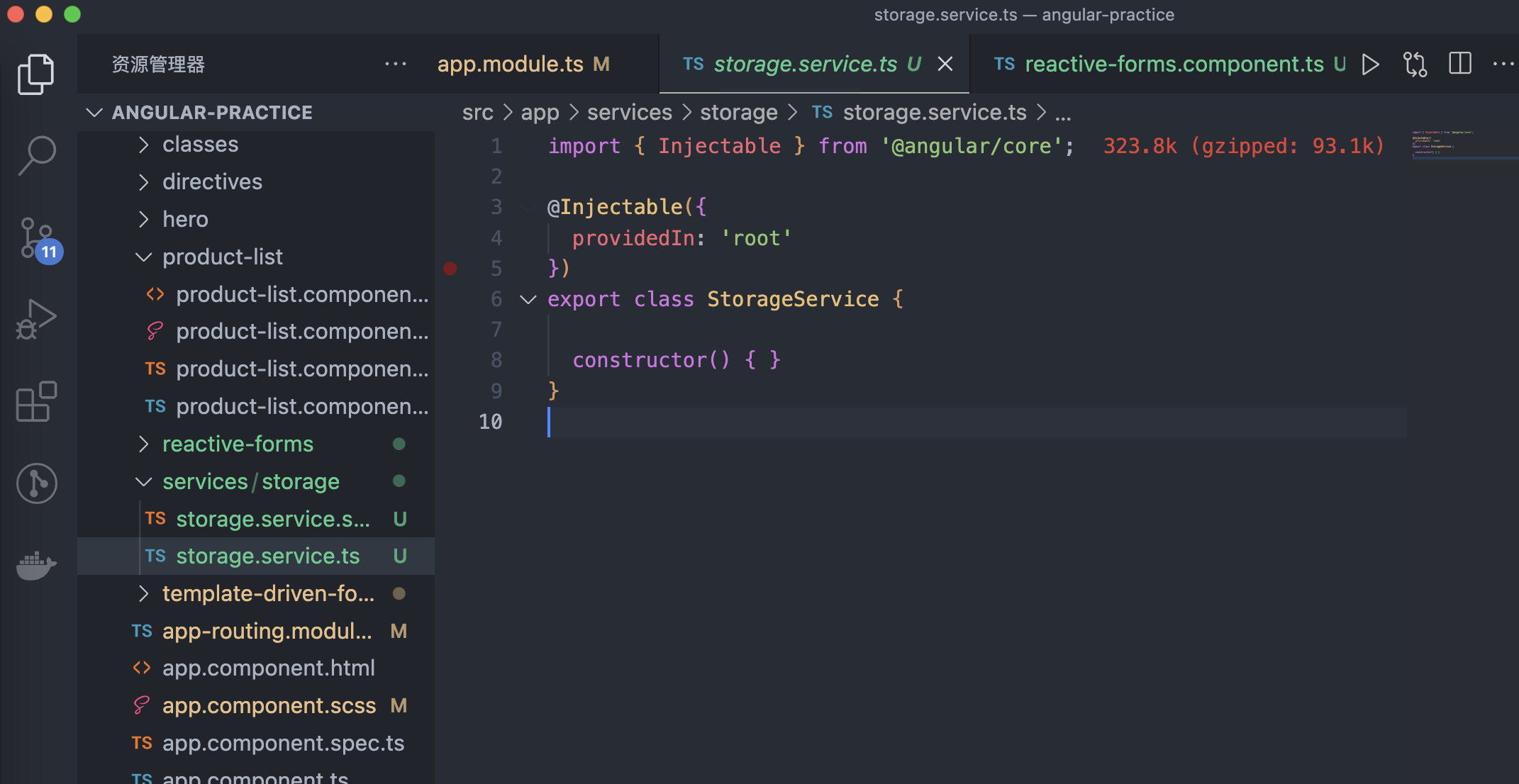Click the minimap code preview
Image resolution: width=1519 pixels, height=784 pixels.
[x=1442, y=144]
